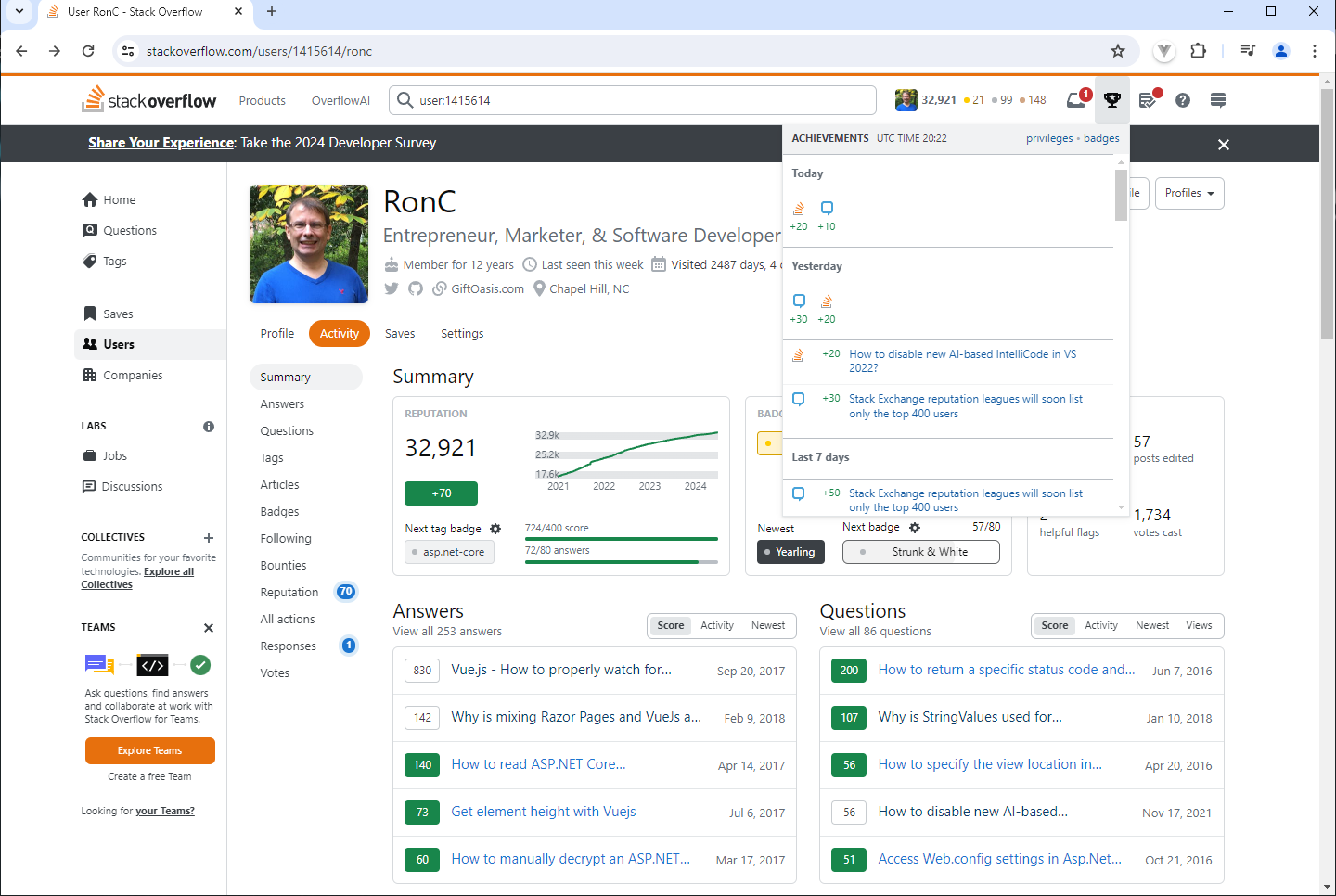Dismiss the Teams promo with X
1336x896 pixels.
pos(209,628)
